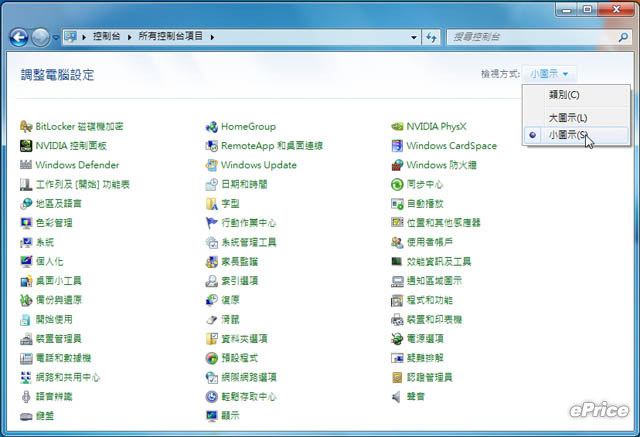Click the 控制台 breadcrumb segment
The width and height of the screenshot is (640, 437).
click(107, 36)
